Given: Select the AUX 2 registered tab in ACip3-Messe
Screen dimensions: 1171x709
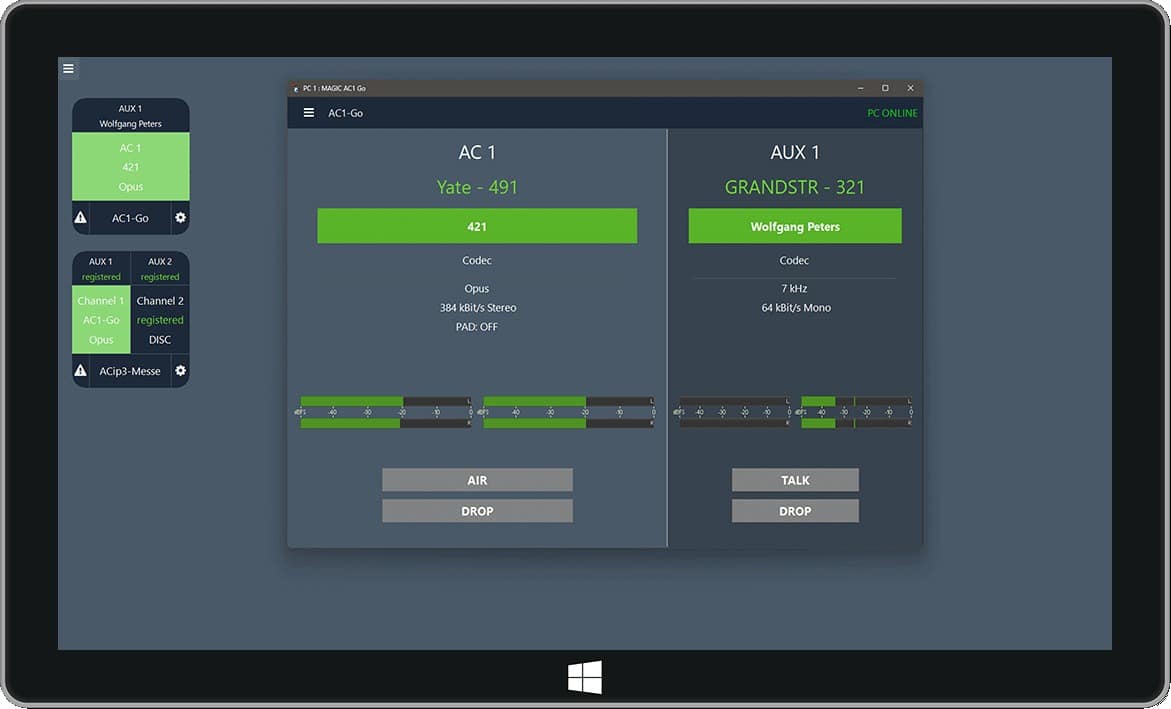Looking at the screenshot, I should click(160, 268).
